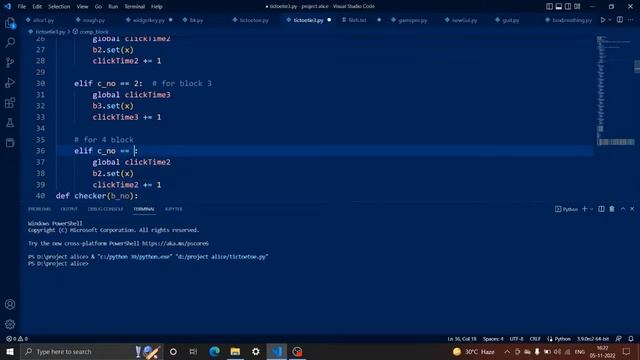
Task: Click the taskbar search box
Action: [92, 351]
